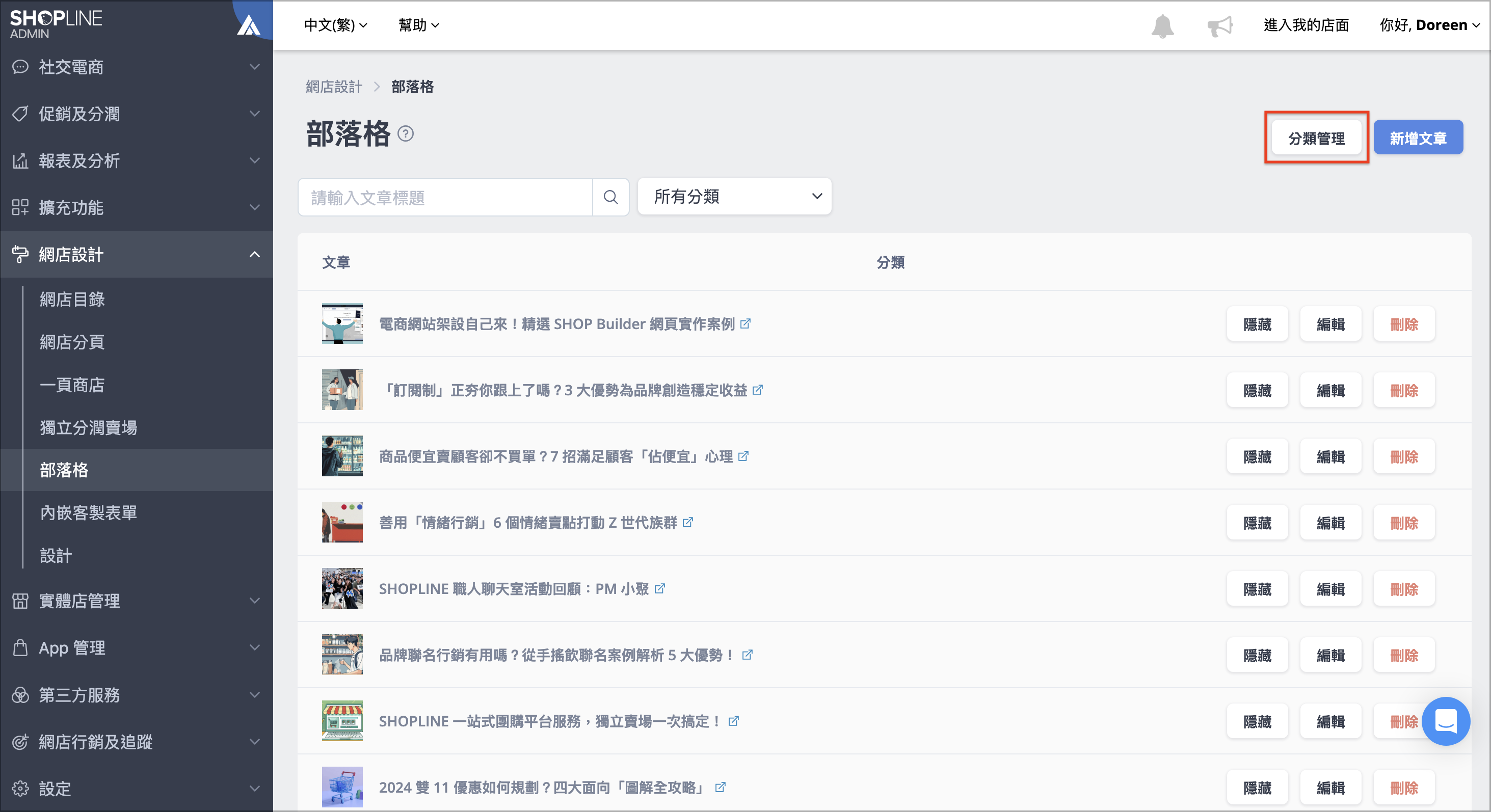This screenshot has height=812, width=1491.
Task: Open the 你好, Doreen account dropdown
Action: pyautogui.click(x=1430, y=25)
